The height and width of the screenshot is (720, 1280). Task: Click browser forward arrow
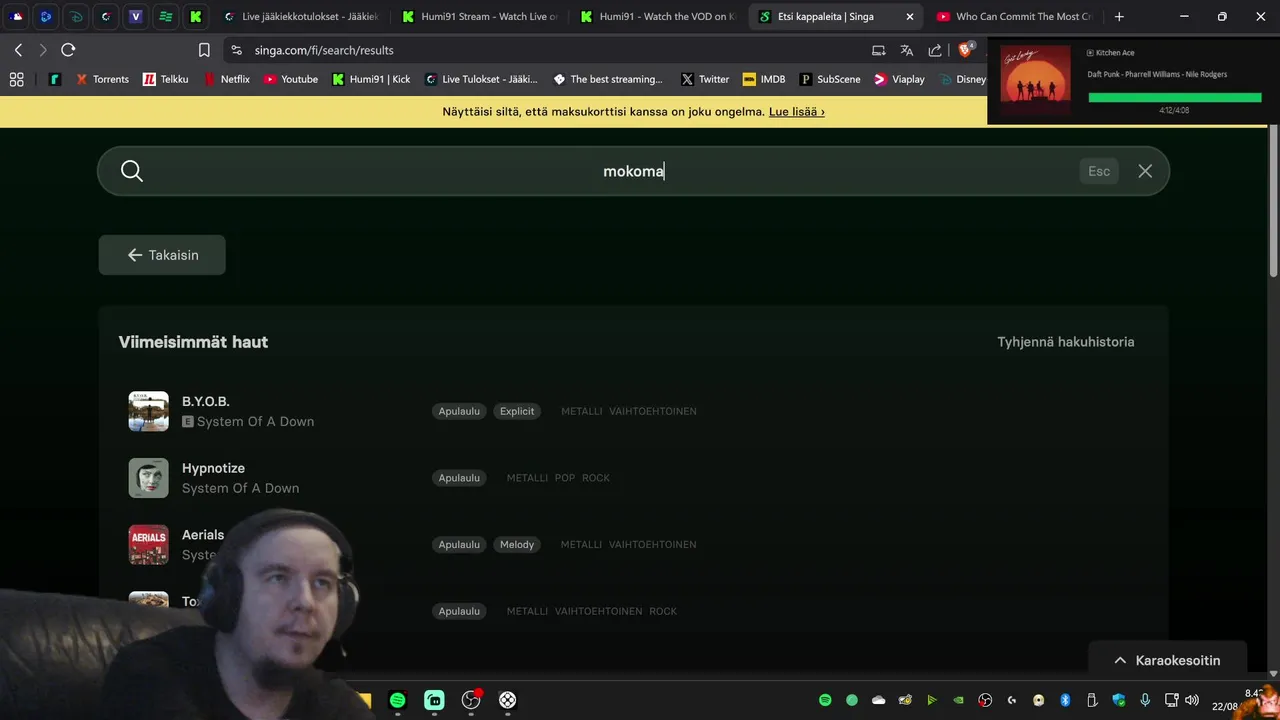point(43,50)
